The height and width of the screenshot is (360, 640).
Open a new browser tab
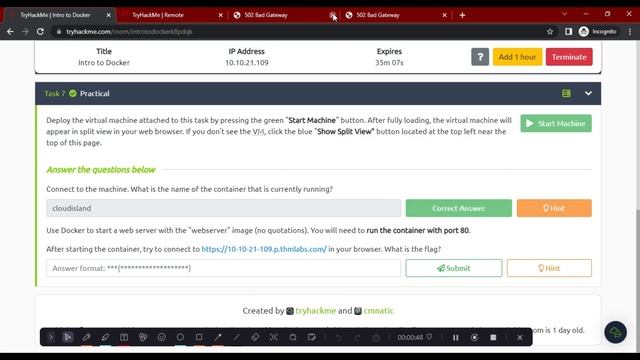click(x=462, y=15)
